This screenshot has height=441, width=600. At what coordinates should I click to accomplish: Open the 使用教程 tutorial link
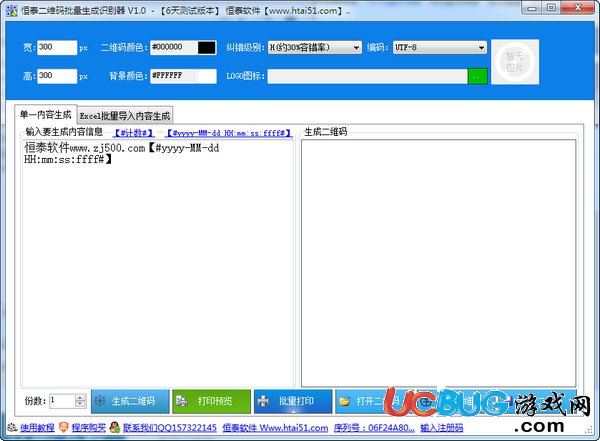(37, 428)
